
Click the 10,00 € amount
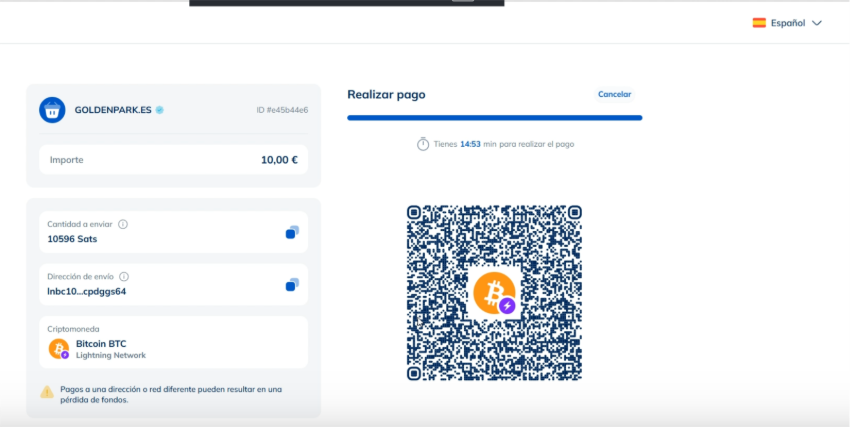(x=279, y=160)
